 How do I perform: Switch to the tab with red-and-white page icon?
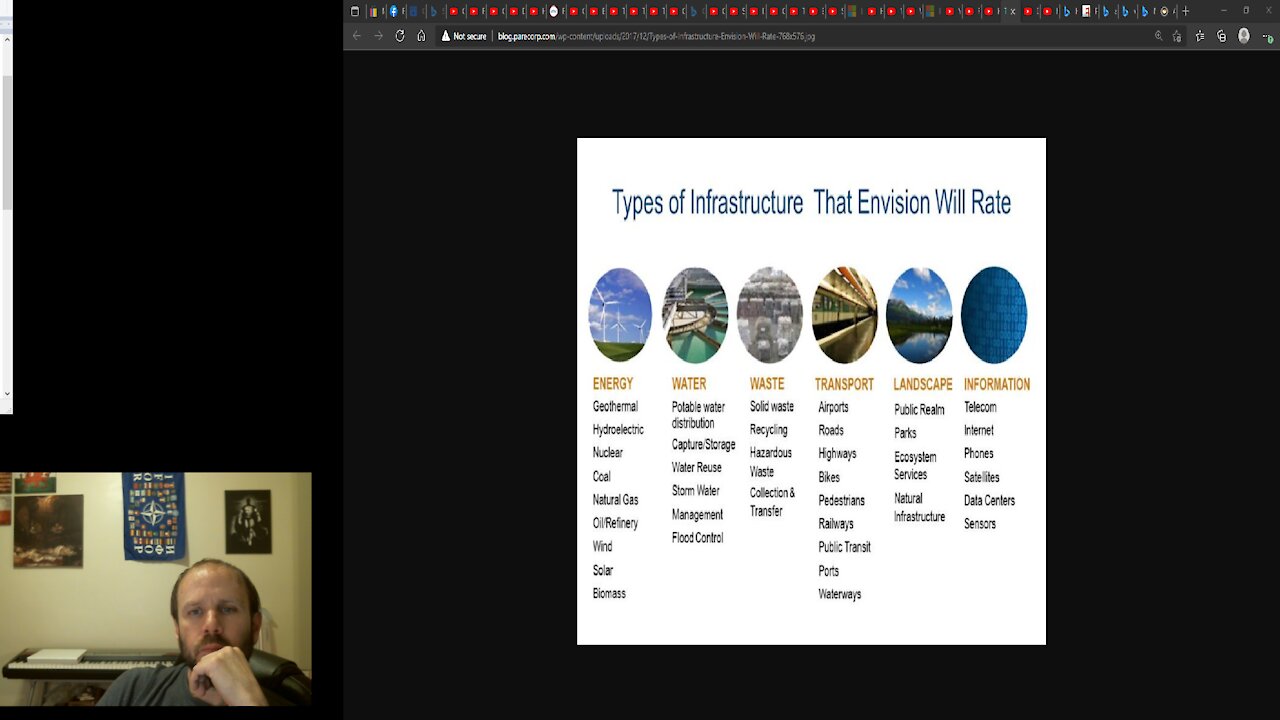coord(1087,11)
